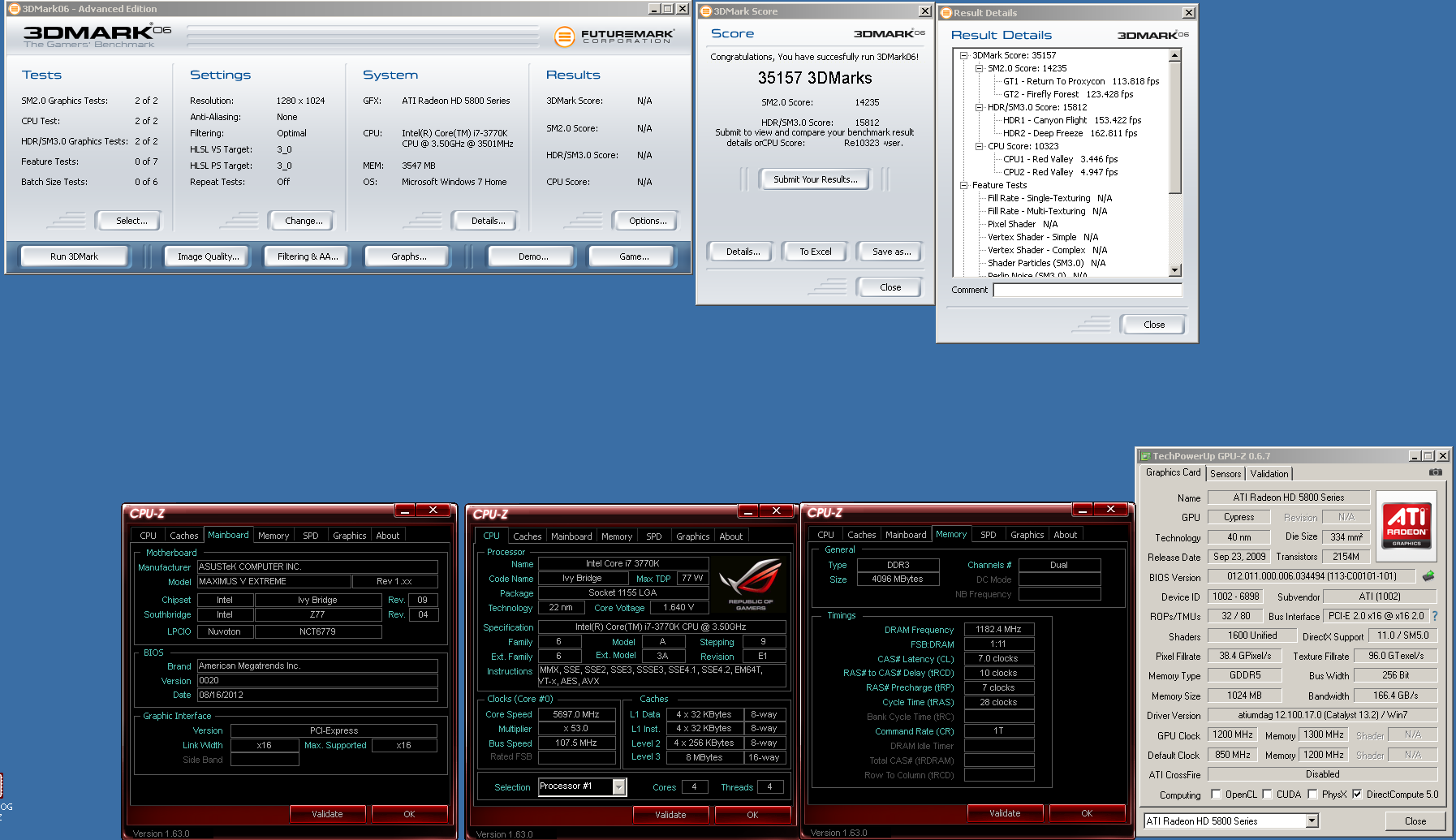Viewport: 1456px width, 840px height.
Task: Select CPU1 - Red Valley row
Action: pyautogui.click(x=1060, y=159)
